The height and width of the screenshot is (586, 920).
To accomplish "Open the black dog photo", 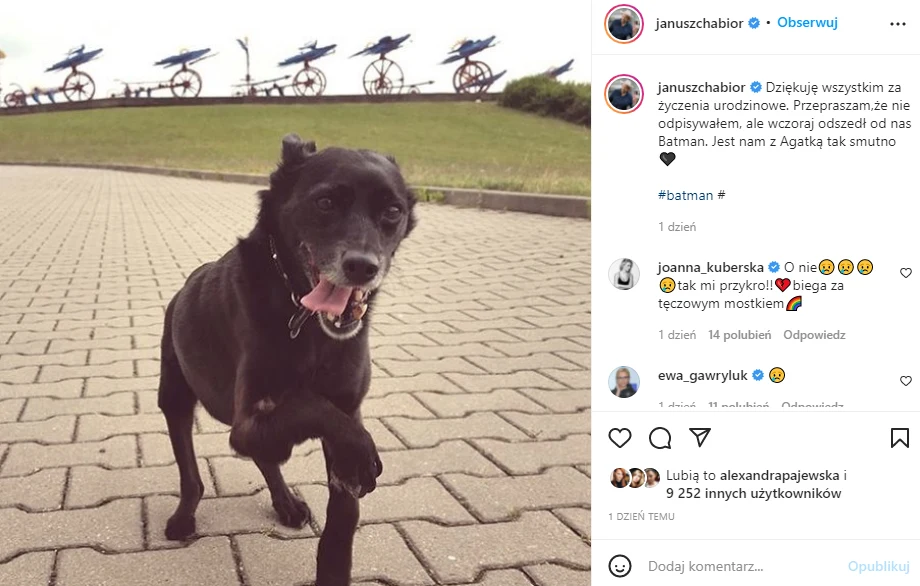I will [295, 293].
